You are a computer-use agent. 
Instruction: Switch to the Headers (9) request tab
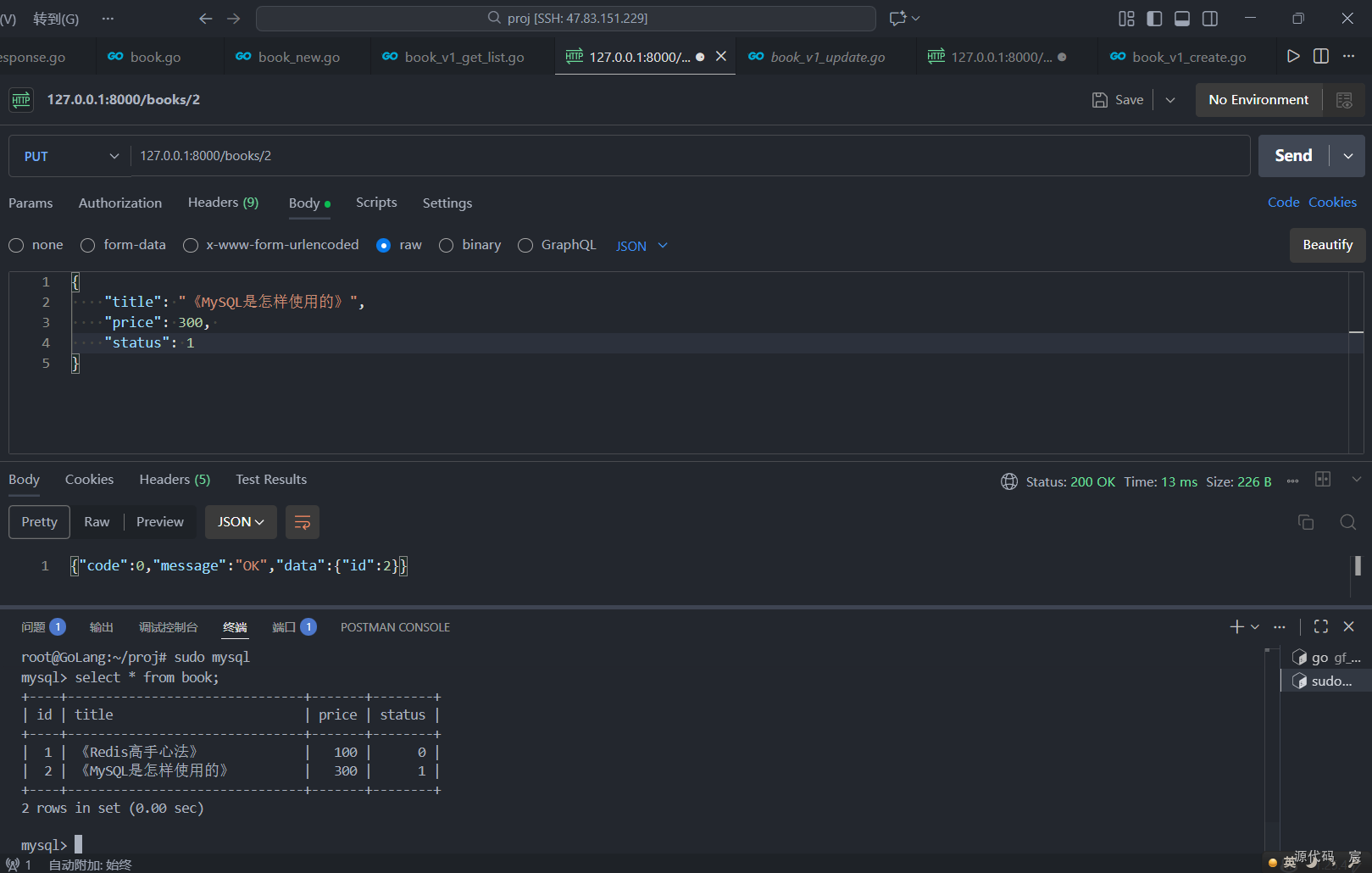click(x=223, y=203)
